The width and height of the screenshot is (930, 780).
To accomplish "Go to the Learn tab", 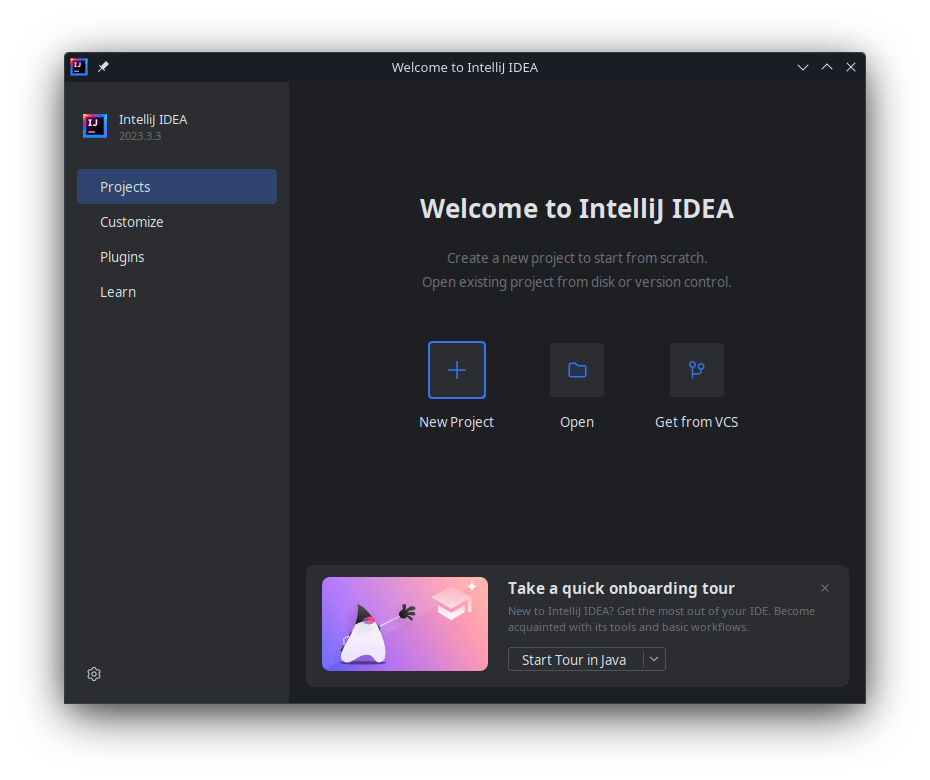I will click(x=177, y=292).
